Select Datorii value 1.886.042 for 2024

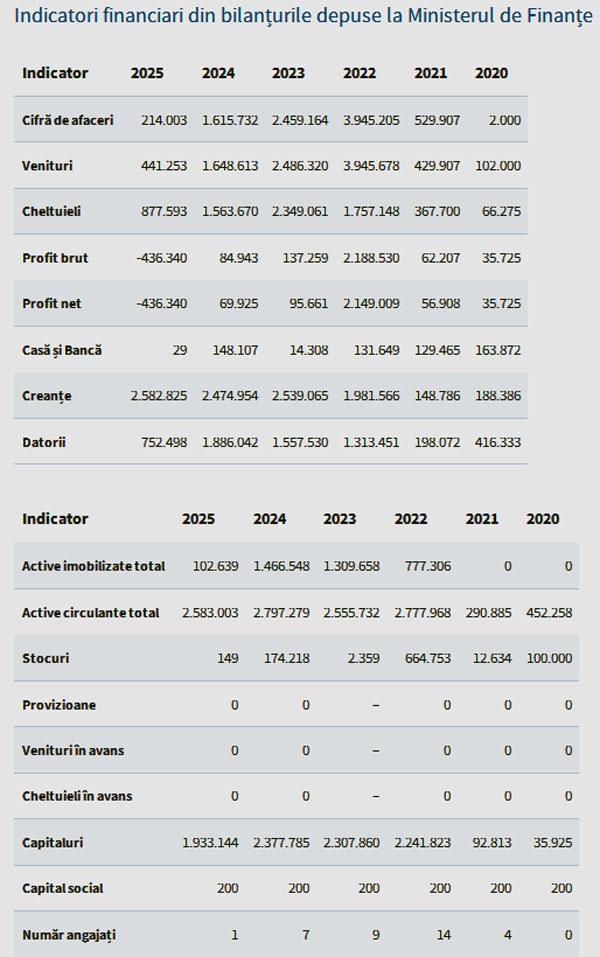(230, 442)
